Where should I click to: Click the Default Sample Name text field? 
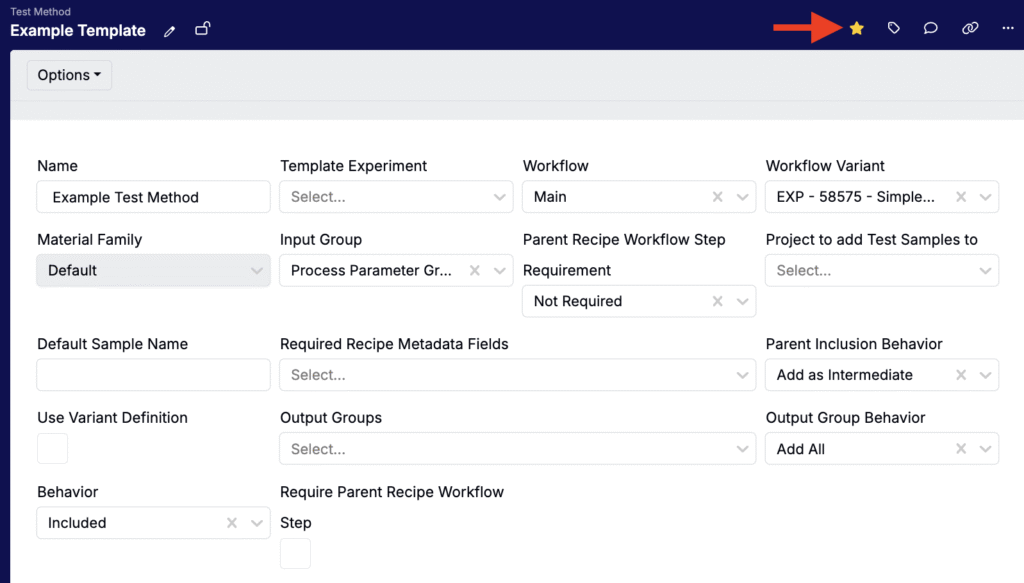[153, 375]
